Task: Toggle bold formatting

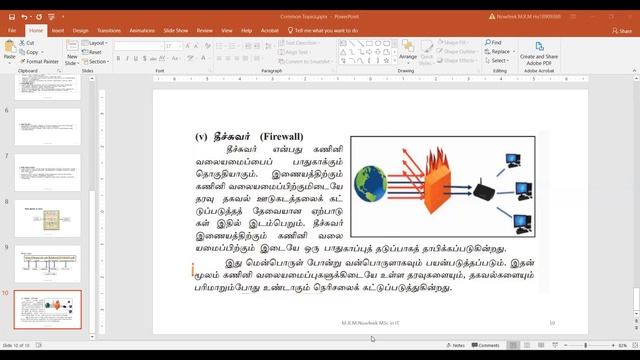Action: (118, 59)
